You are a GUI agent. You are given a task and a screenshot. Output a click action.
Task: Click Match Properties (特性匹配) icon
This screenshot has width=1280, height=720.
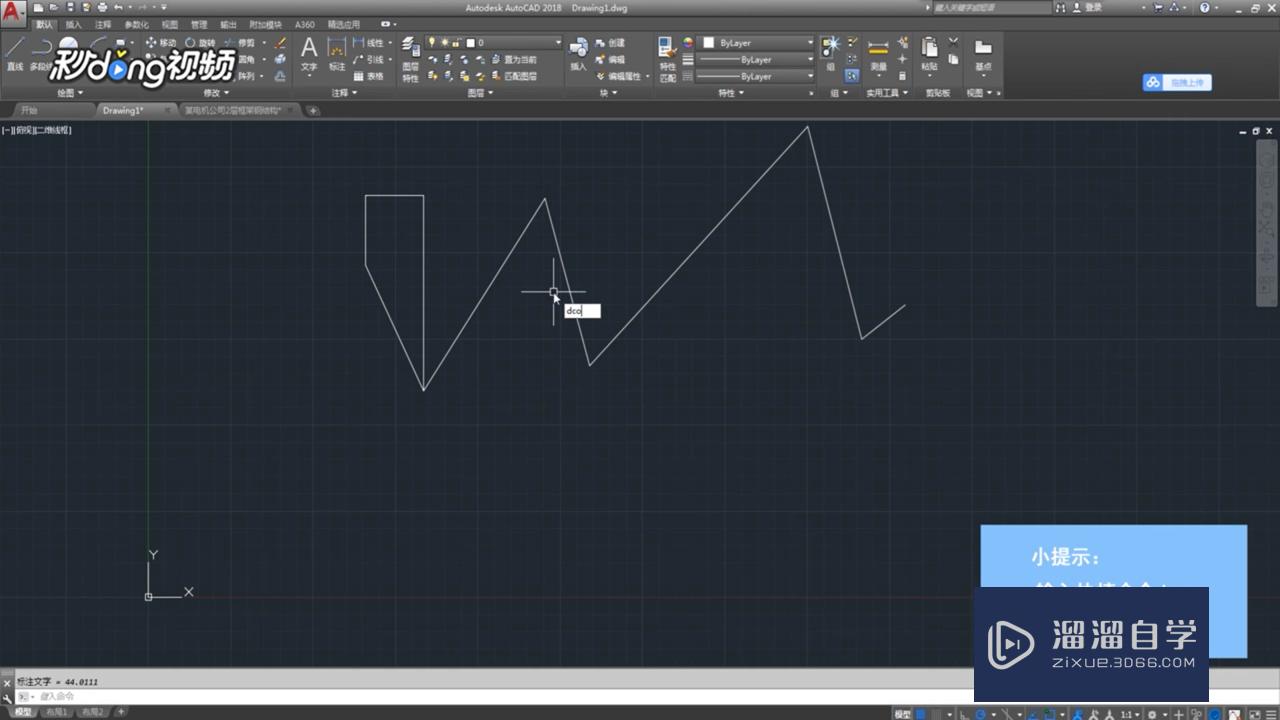(667, 60)
